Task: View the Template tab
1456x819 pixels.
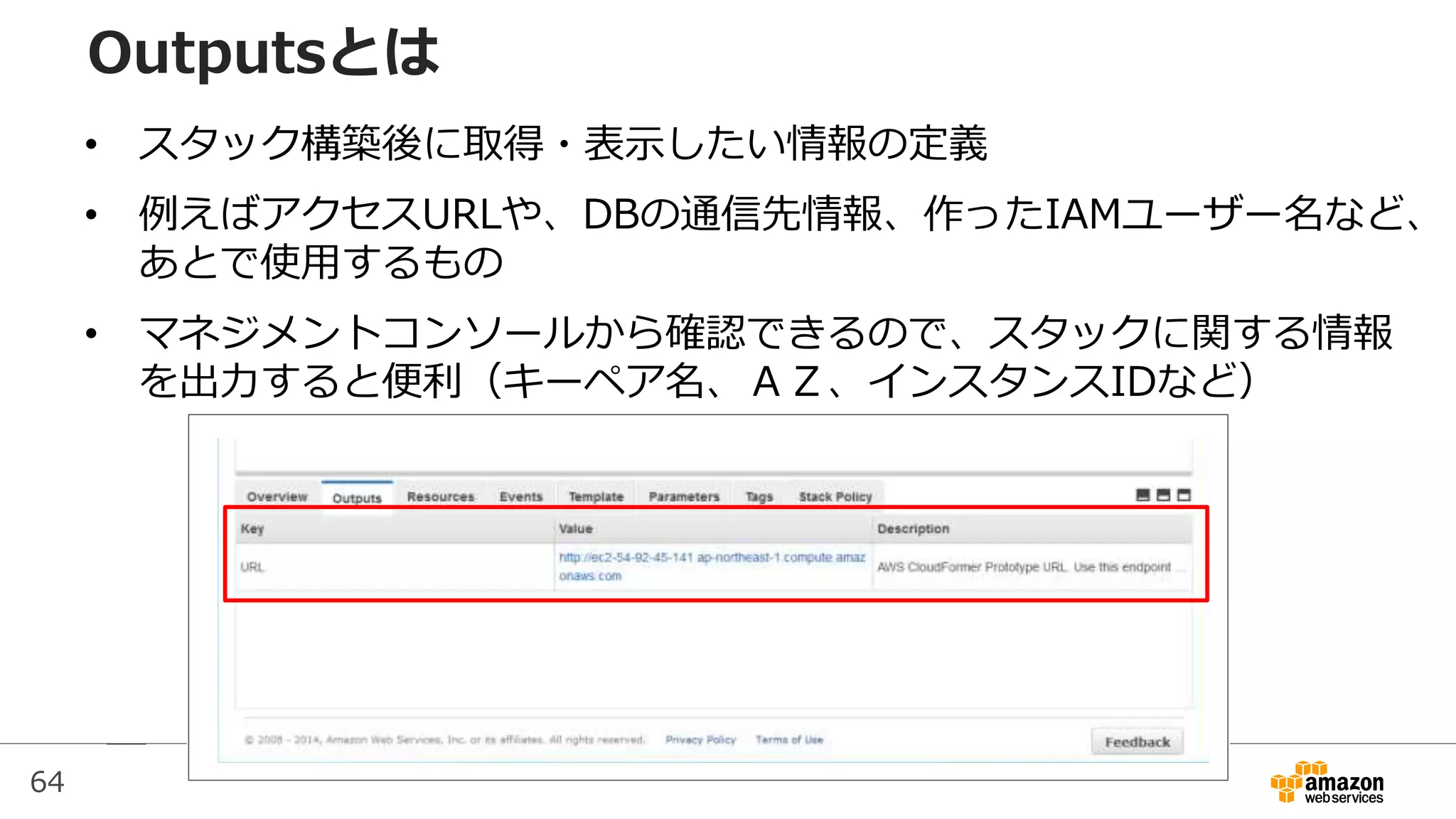Action: 596,496
